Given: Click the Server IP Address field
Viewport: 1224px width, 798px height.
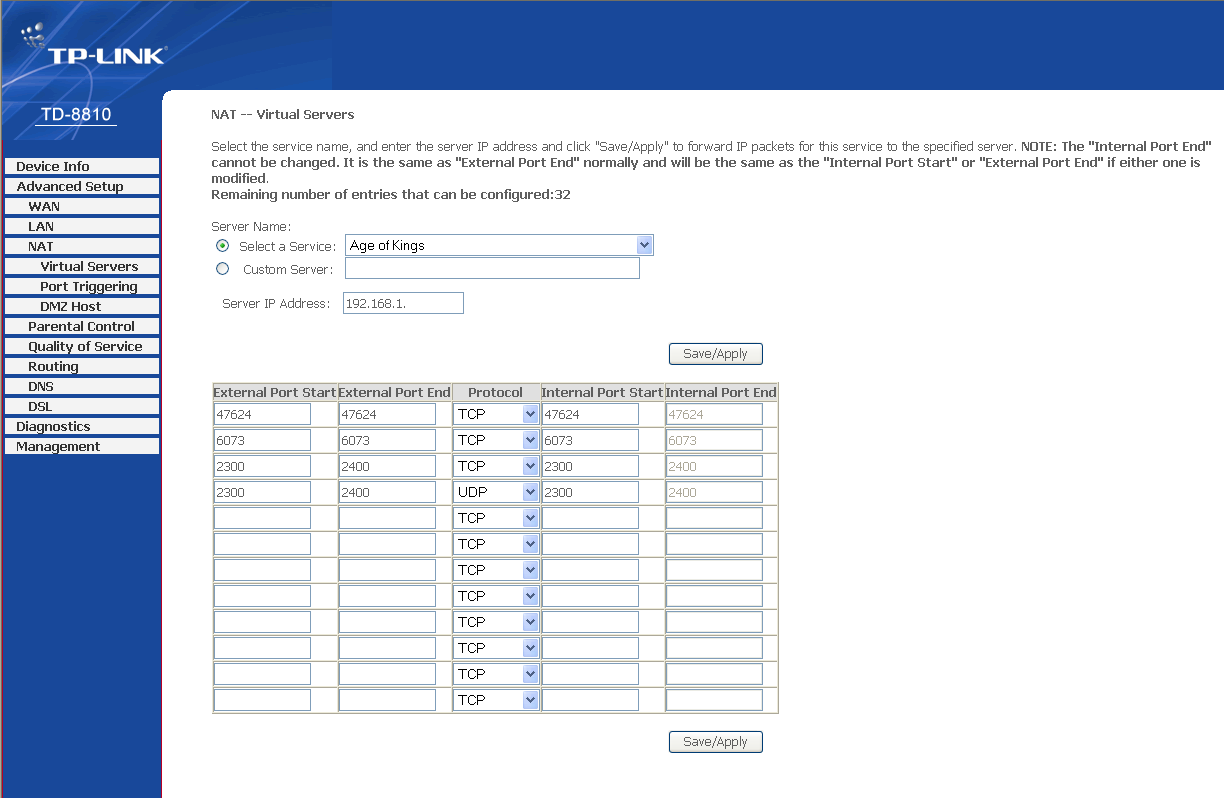Looking at the screenshot, I should [x=403, y=303].
